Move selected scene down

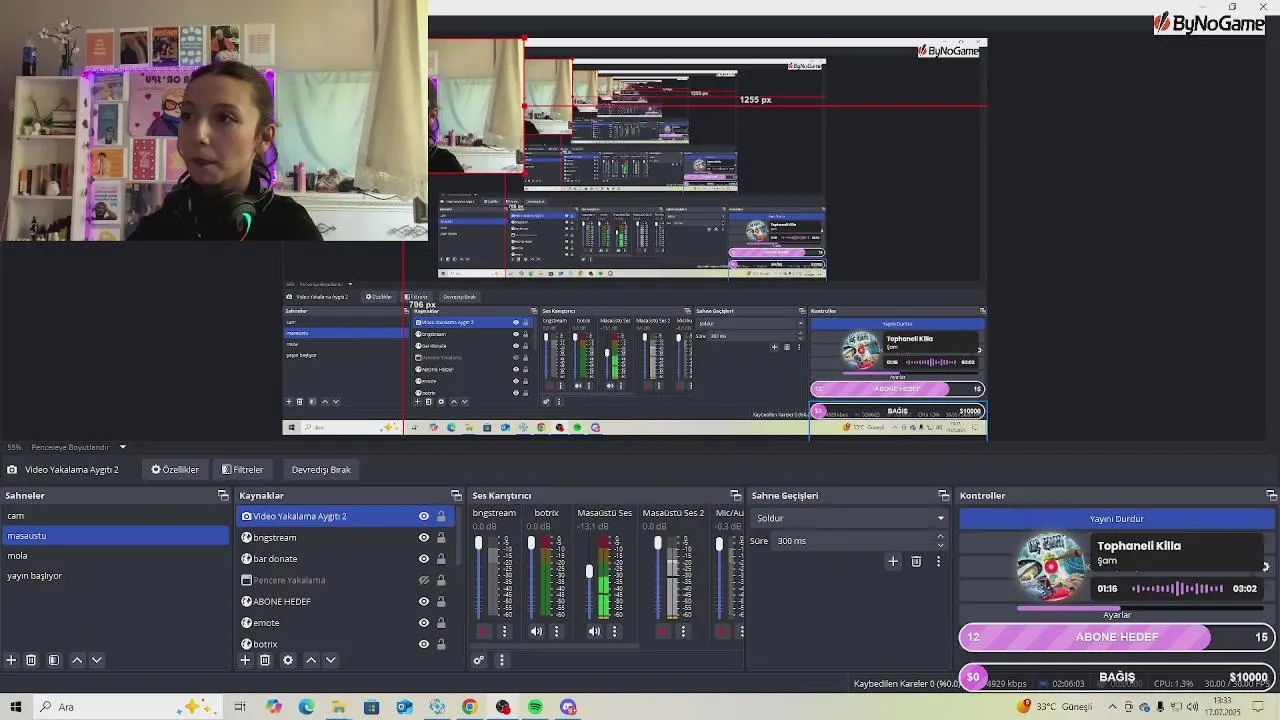(97, 660)
